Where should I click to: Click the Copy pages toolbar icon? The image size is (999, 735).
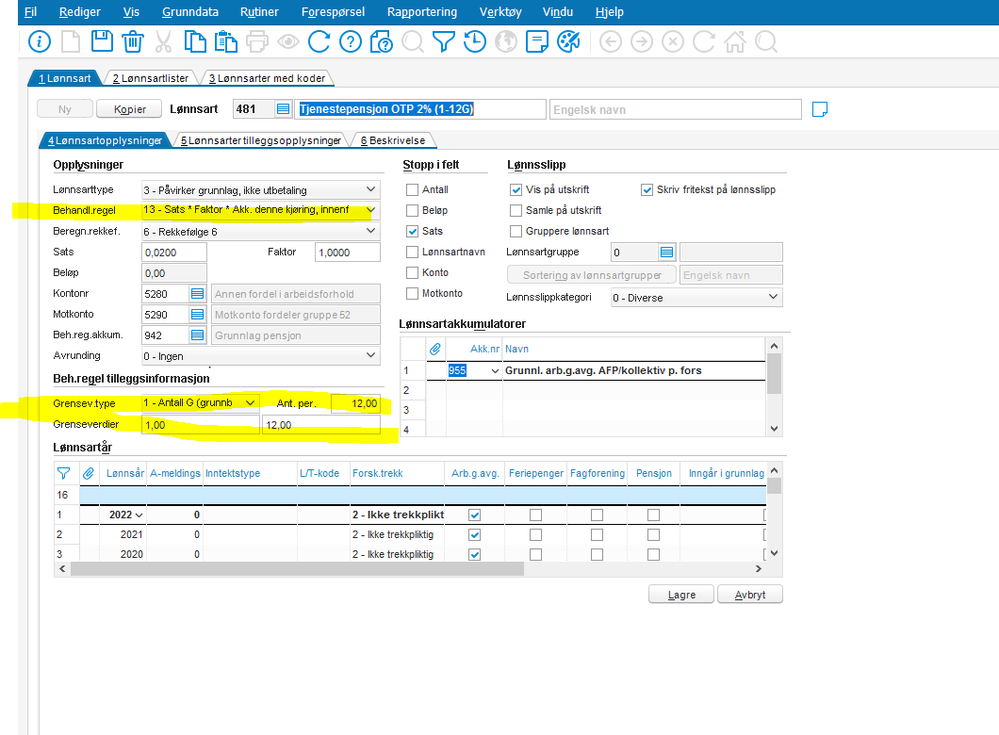(x=194, y=41)
